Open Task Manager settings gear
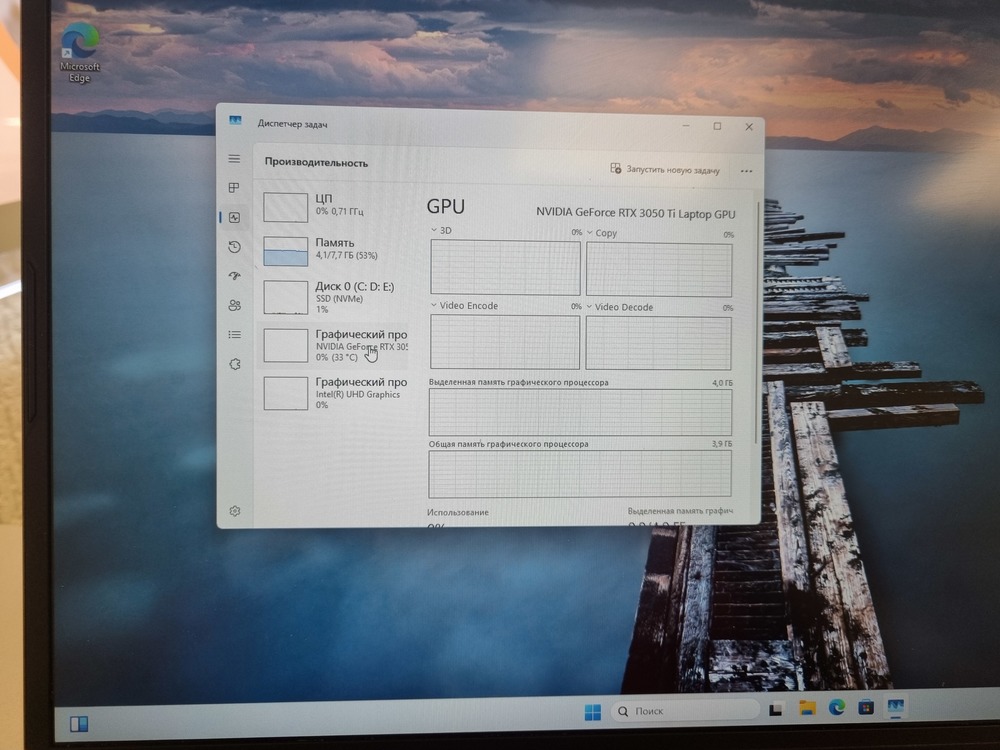The height and width of the screenshot is (750, 1000). (x=235, y=511)
